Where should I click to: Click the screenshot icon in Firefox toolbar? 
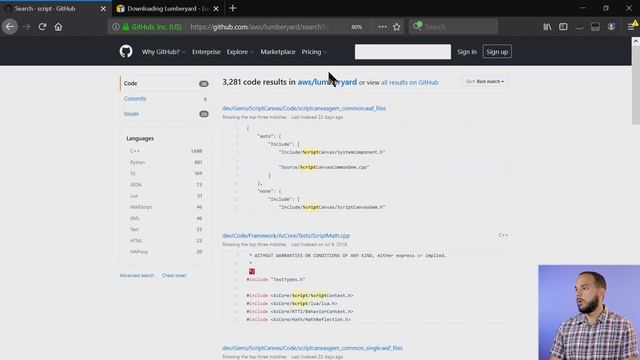(x=596, y=27)
